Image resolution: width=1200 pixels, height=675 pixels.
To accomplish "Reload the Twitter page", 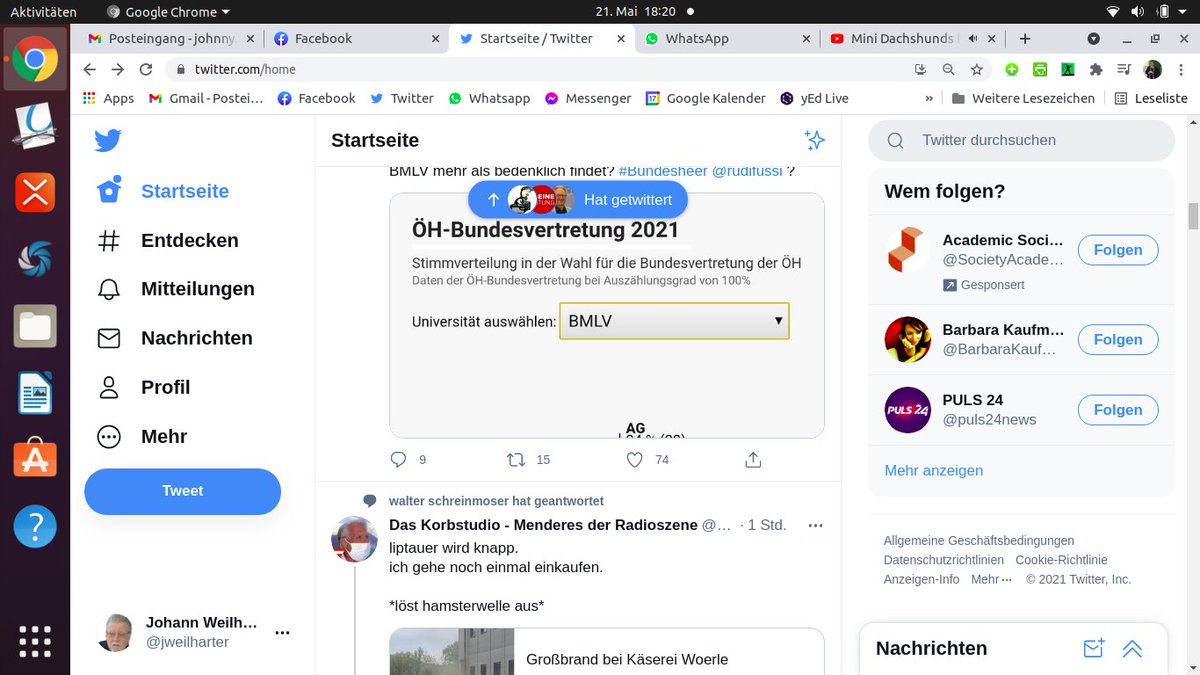I will click(146, 69).
